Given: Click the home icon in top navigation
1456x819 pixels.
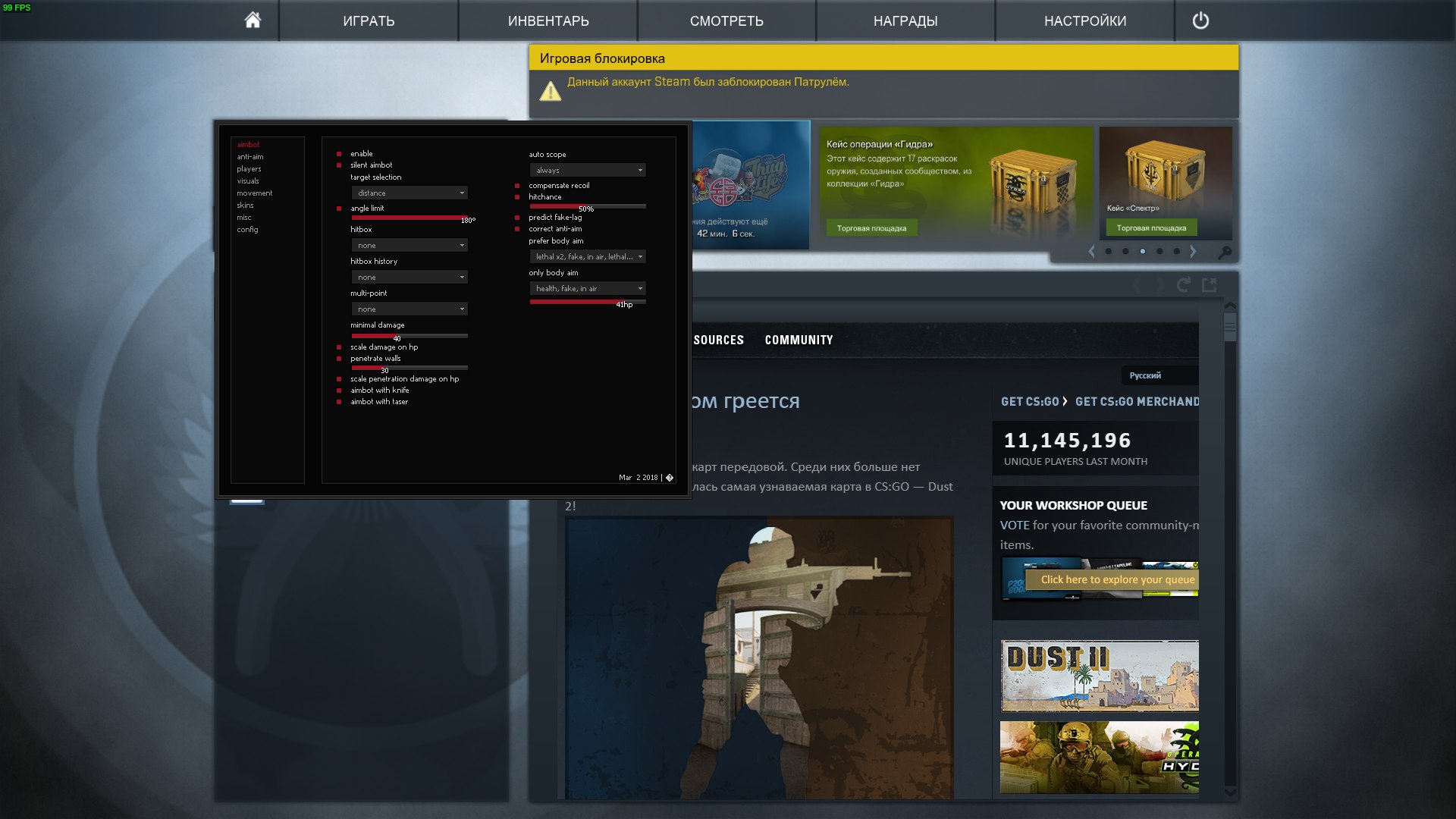Looking at the screenshot, I should pos(253,20).
